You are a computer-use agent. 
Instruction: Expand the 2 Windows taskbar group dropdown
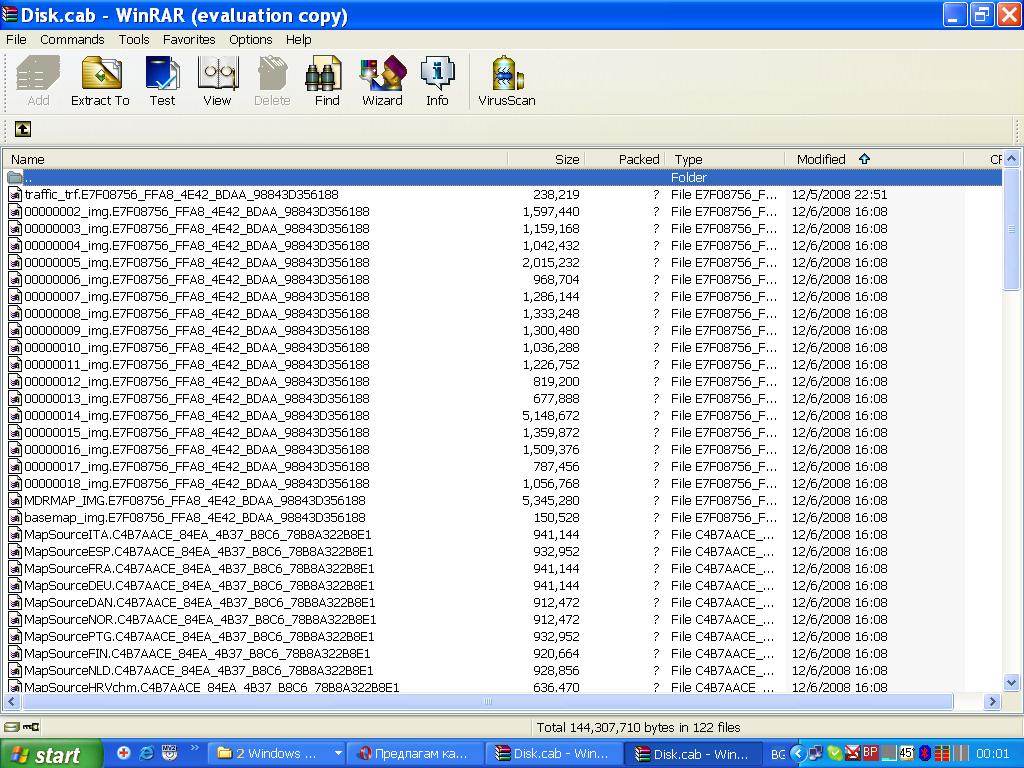pos(338,754)
